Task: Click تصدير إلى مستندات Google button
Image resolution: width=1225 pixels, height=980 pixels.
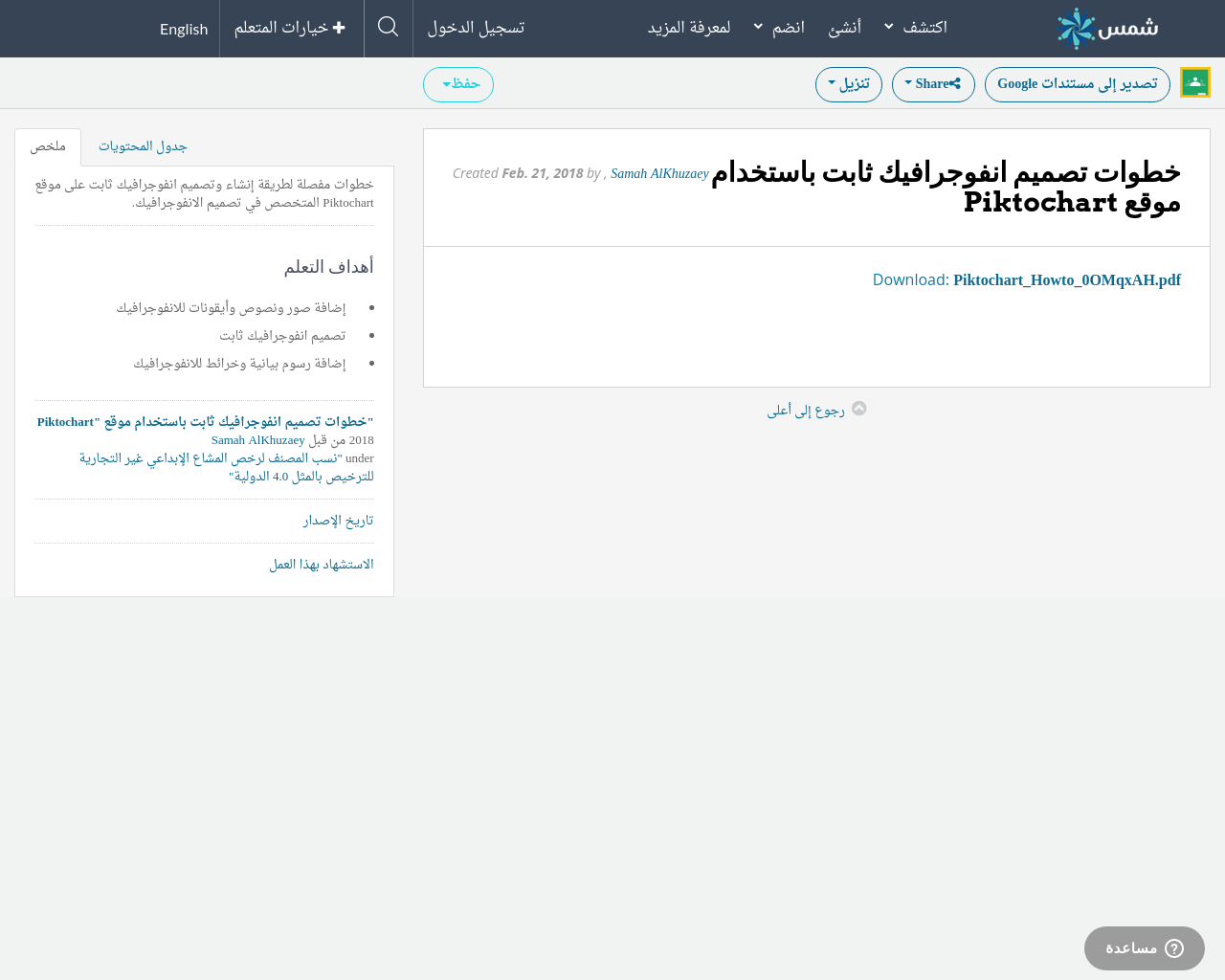Action: [x=1077, y=84]
